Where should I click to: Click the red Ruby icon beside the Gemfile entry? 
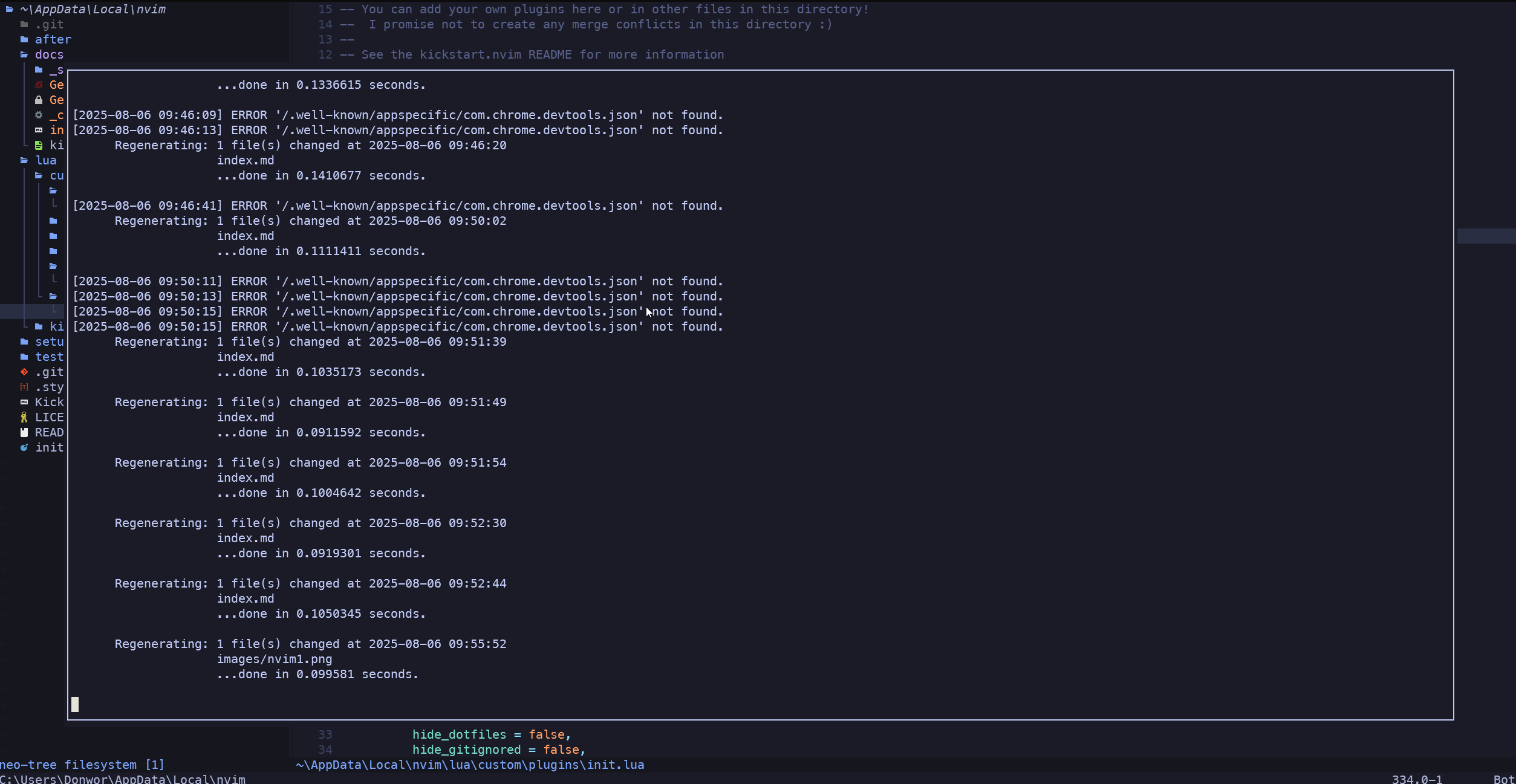click(39, 85)
